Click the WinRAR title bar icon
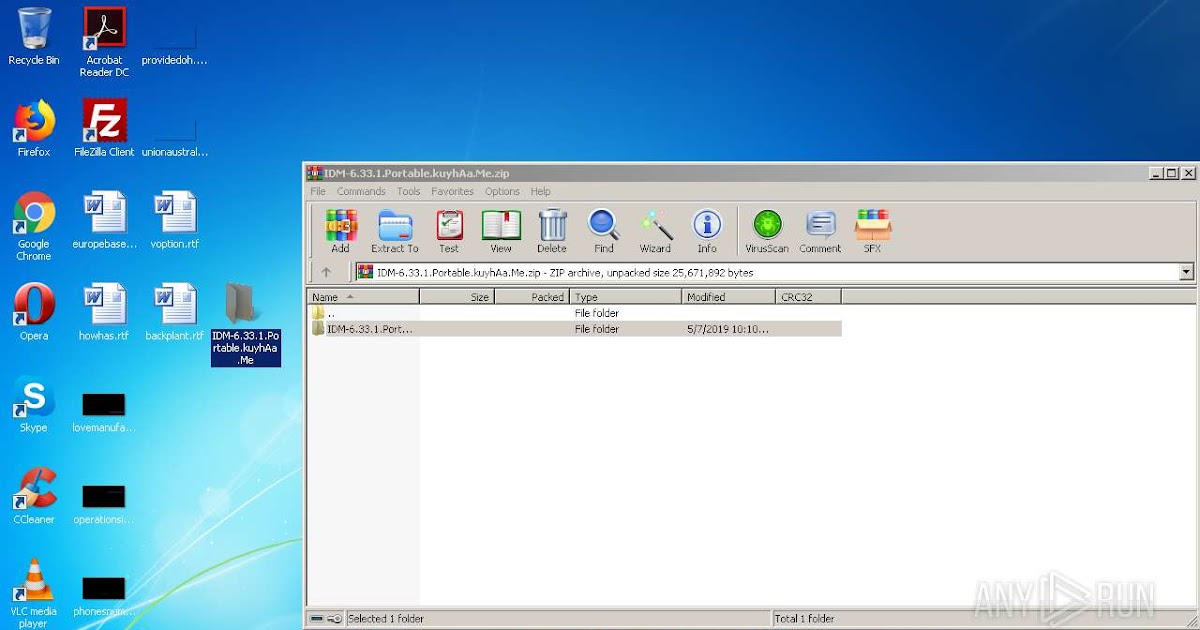This screenshot has width=1200, height=630. [314, 173]
